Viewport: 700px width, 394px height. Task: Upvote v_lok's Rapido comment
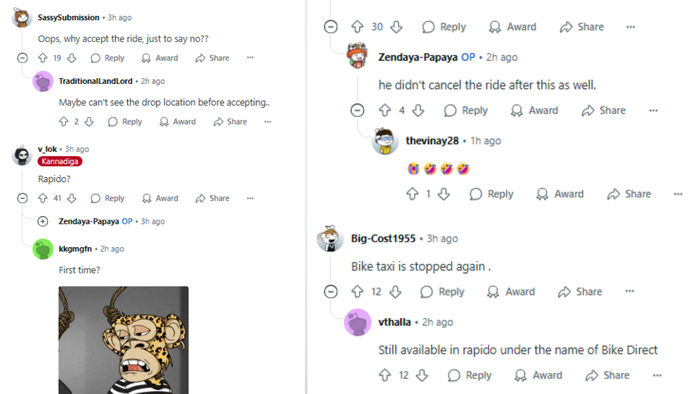click(x=42, y=198)
